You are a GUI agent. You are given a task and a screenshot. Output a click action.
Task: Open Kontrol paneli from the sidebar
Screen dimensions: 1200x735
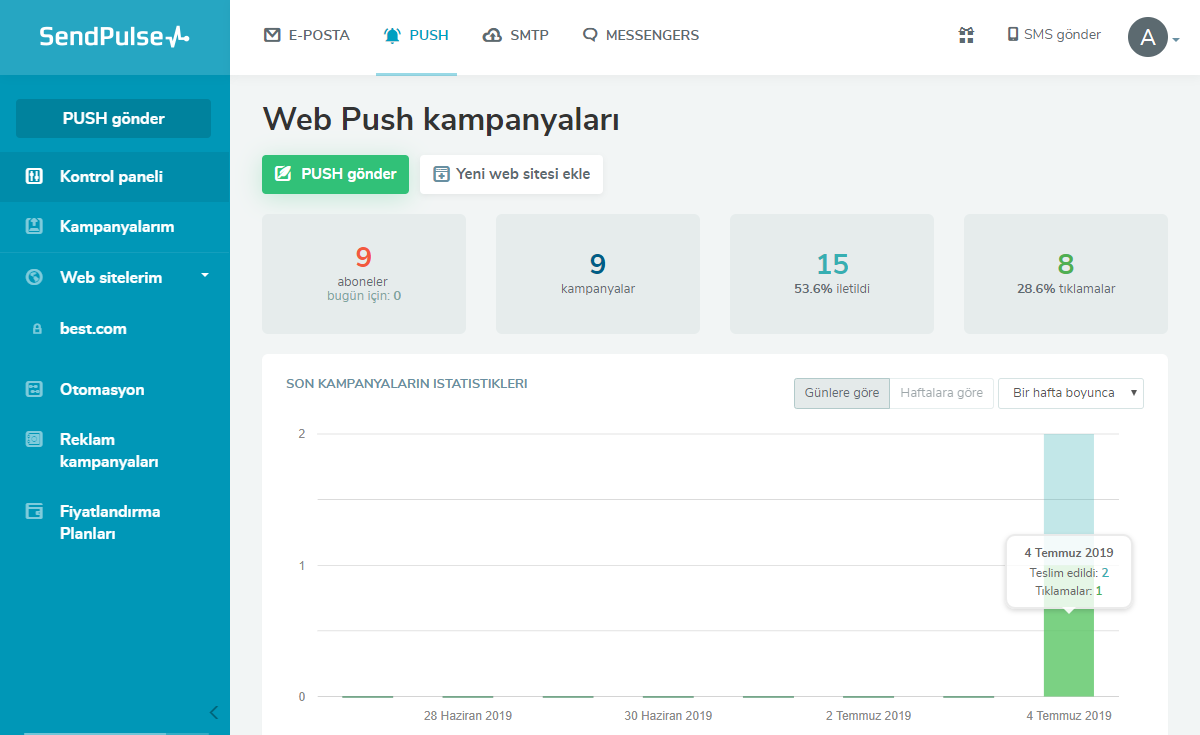111,177
